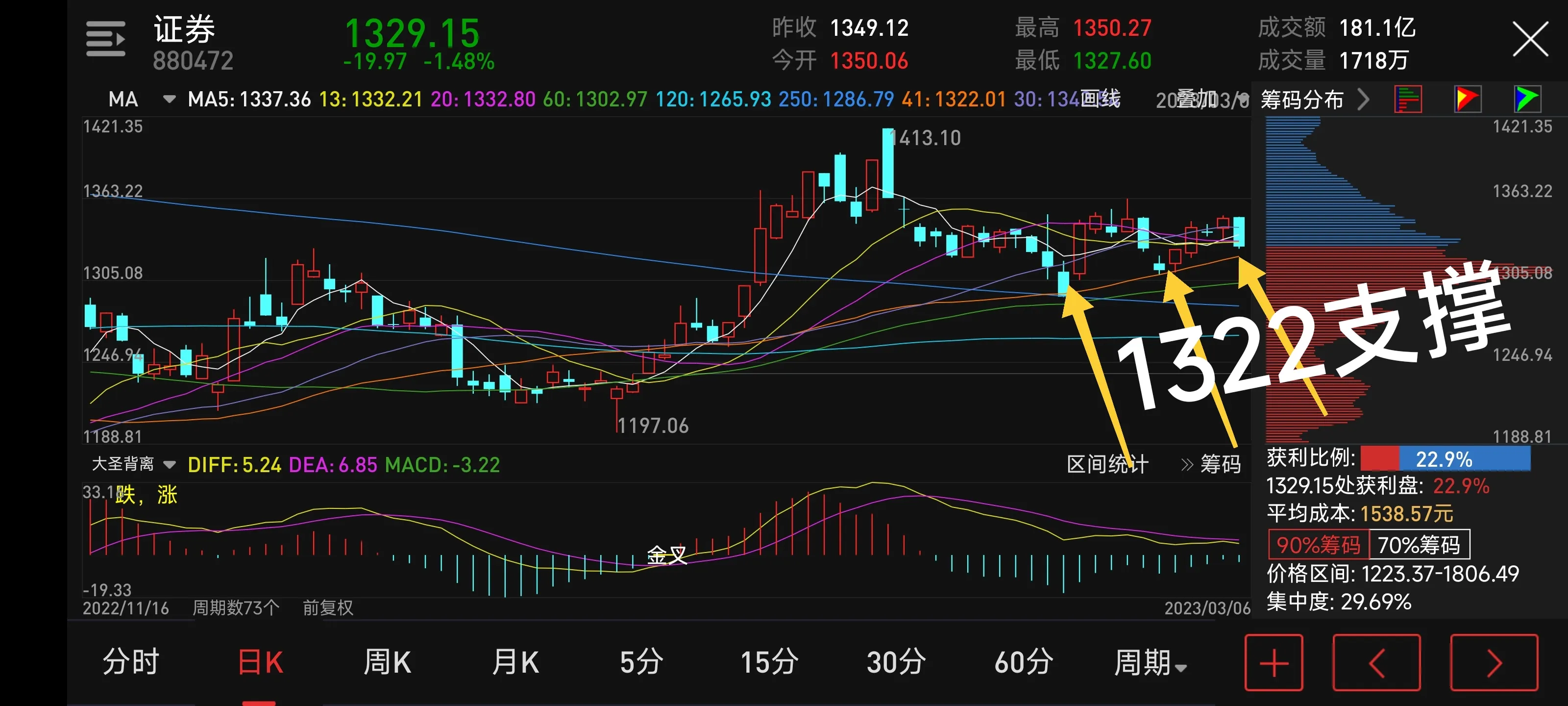Click the 获利比例 profit ratio bar
The image size is (1568, 706).
1445,459
